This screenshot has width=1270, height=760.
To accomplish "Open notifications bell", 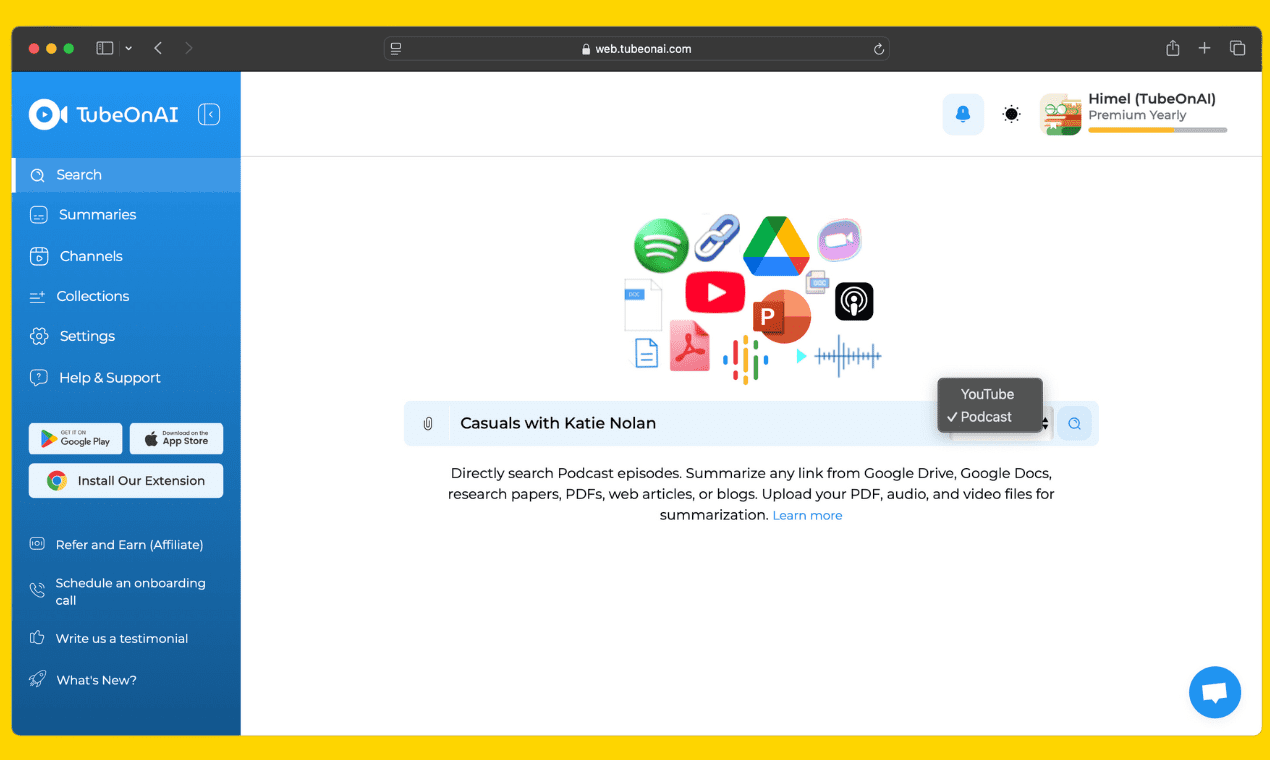I will click(x=963, y=114).
